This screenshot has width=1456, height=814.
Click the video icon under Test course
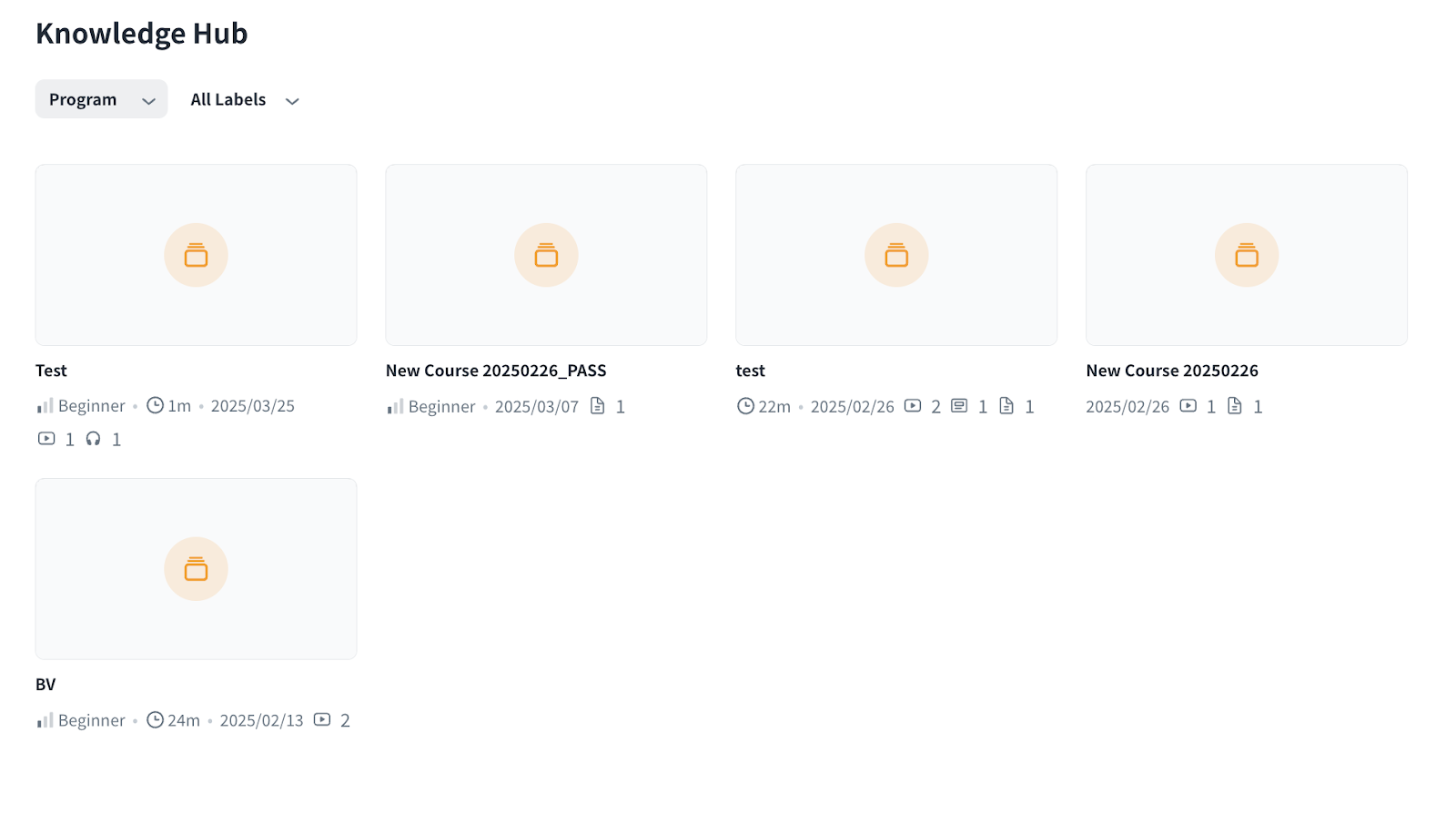tap(46, 439)
